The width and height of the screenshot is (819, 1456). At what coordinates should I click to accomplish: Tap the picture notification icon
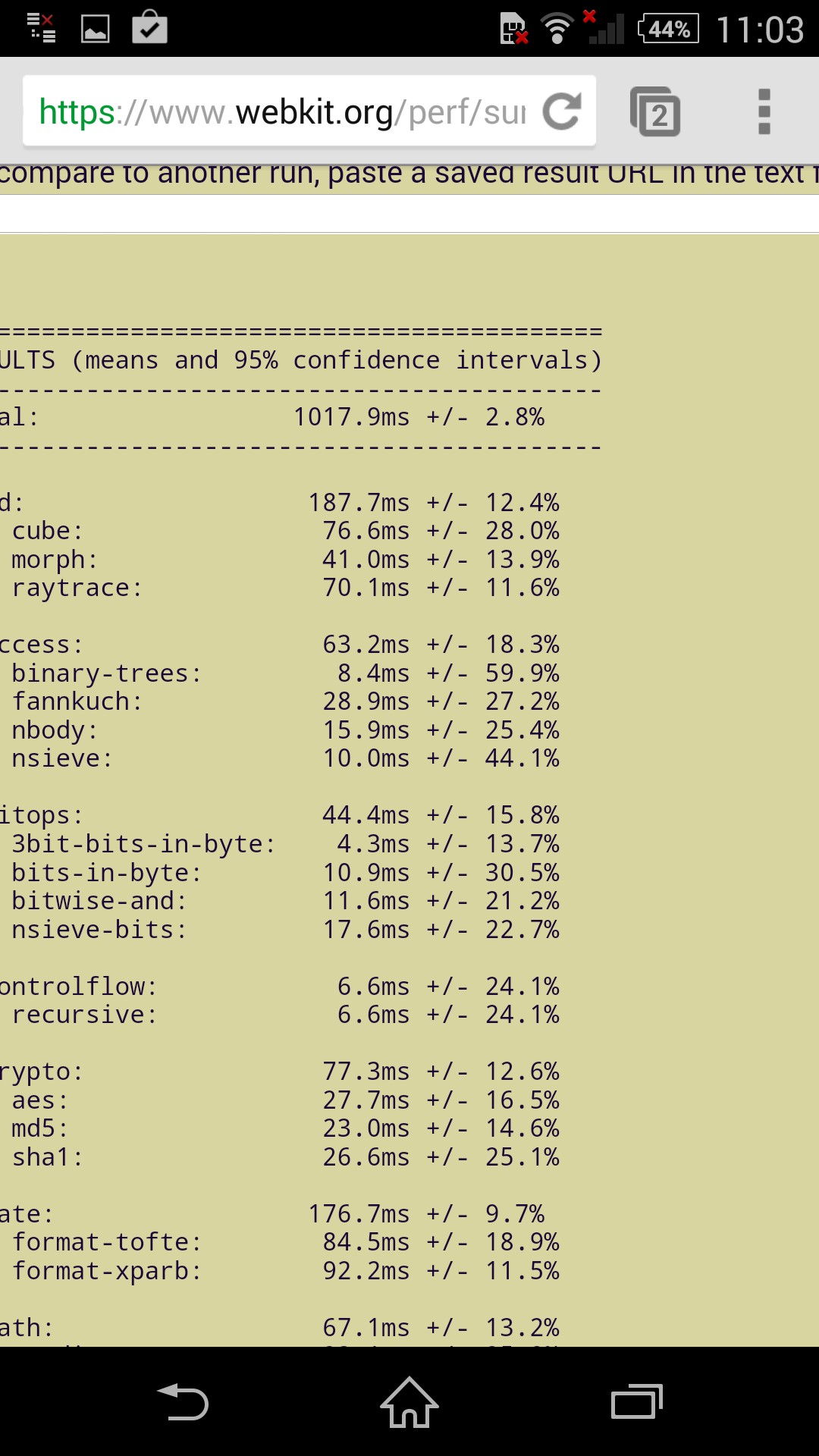(96, 29)
